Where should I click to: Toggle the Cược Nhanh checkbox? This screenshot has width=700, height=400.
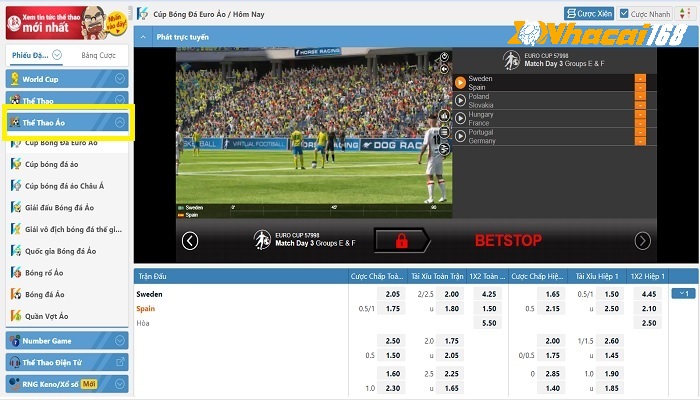[x=624, y=14]
